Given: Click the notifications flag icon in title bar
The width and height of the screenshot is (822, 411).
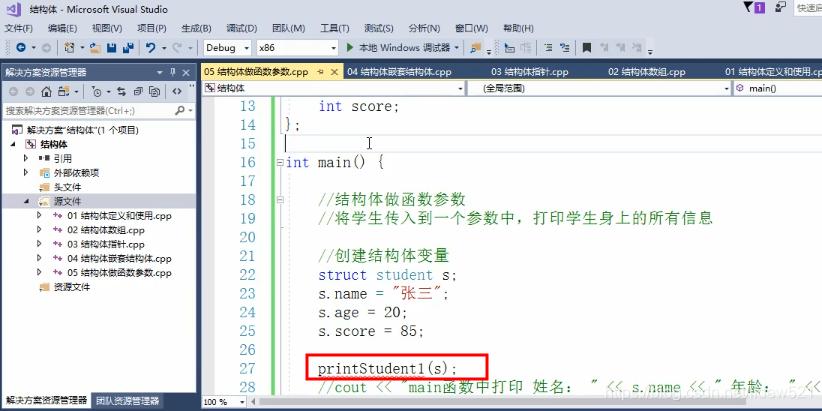Looking at the screenshot, I should tap(754, 7).
